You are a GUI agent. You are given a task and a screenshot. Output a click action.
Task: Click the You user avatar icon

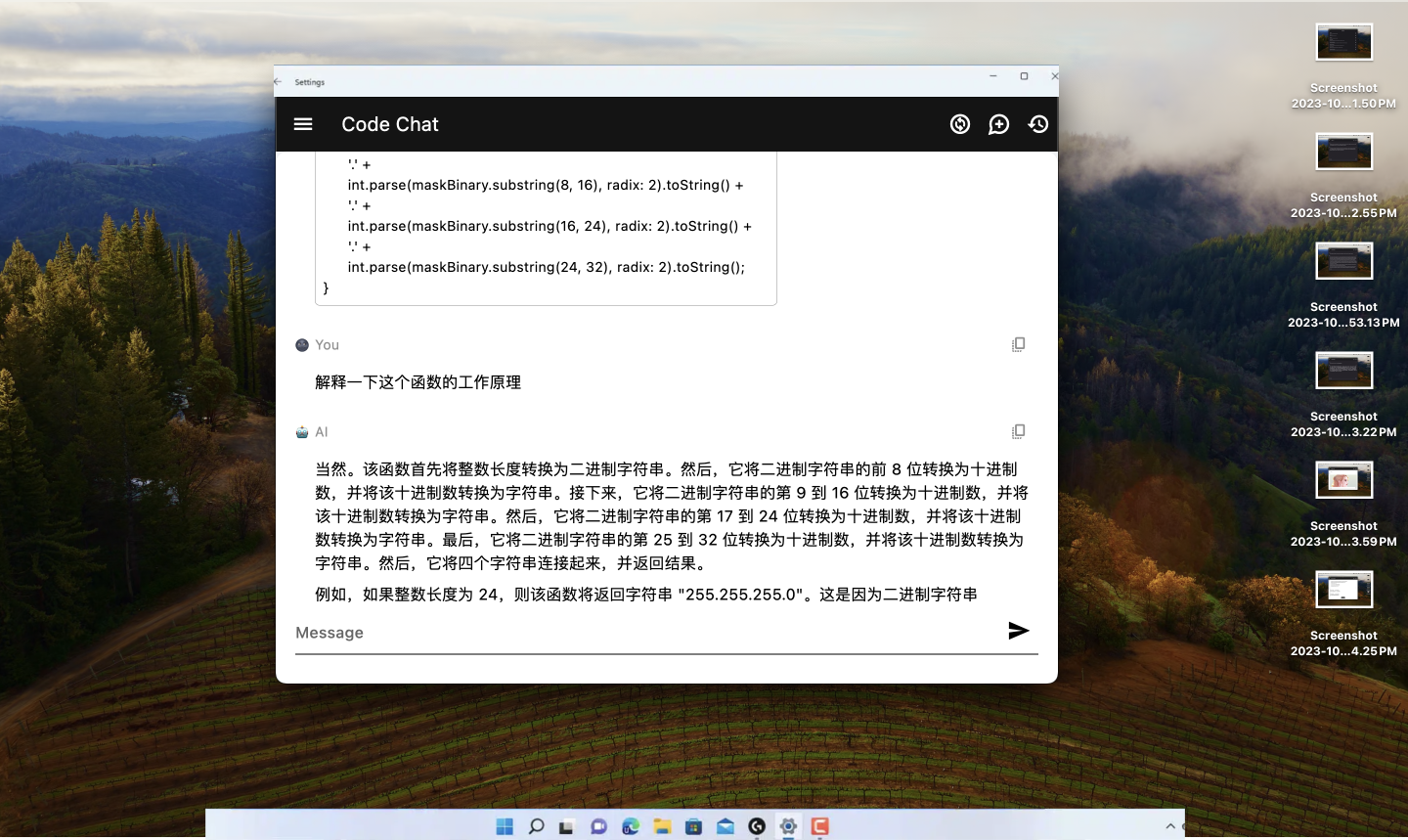pos(302,345)
